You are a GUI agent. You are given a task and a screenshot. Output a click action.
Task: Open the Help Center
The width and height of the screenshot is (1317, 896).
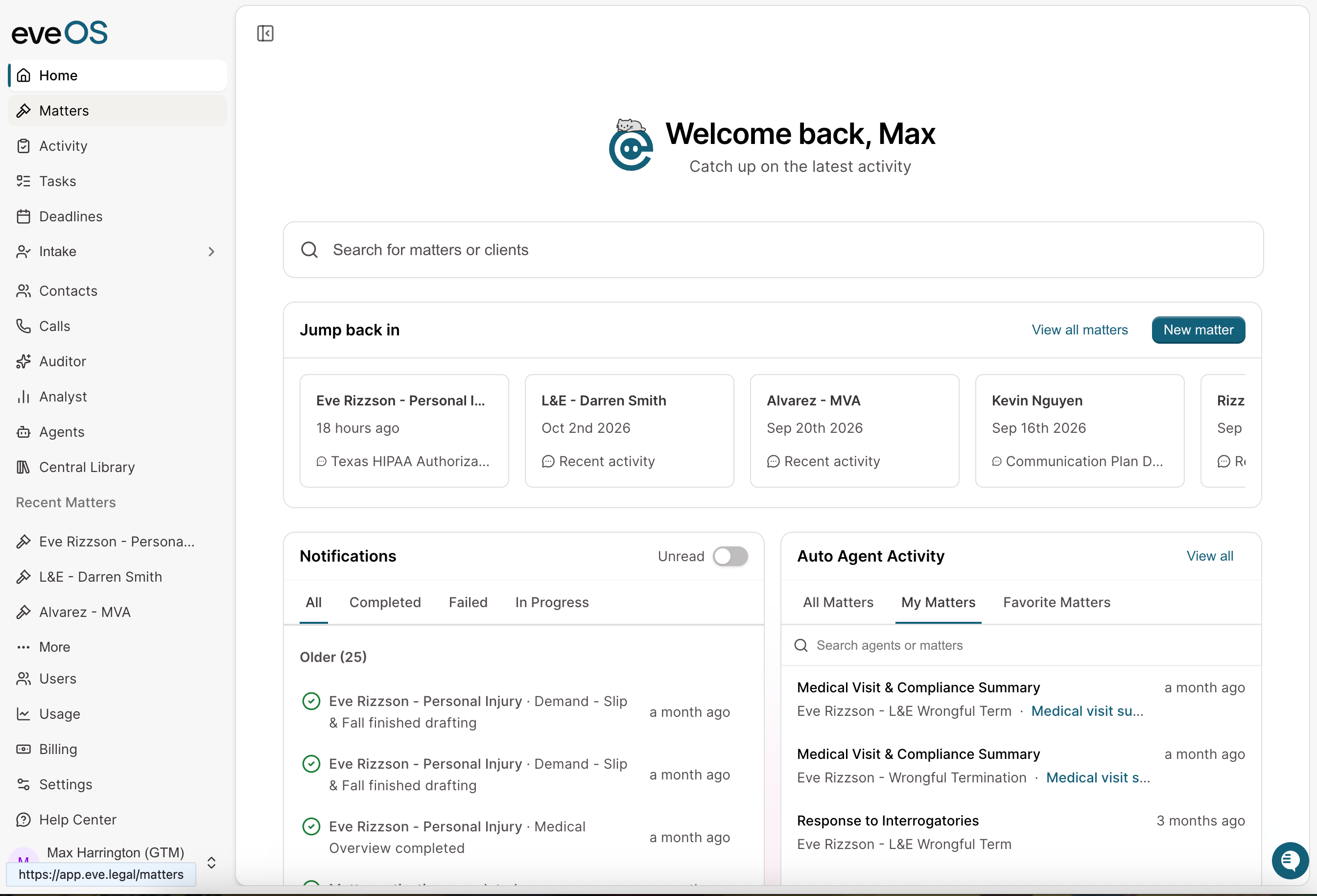[118, 820]
